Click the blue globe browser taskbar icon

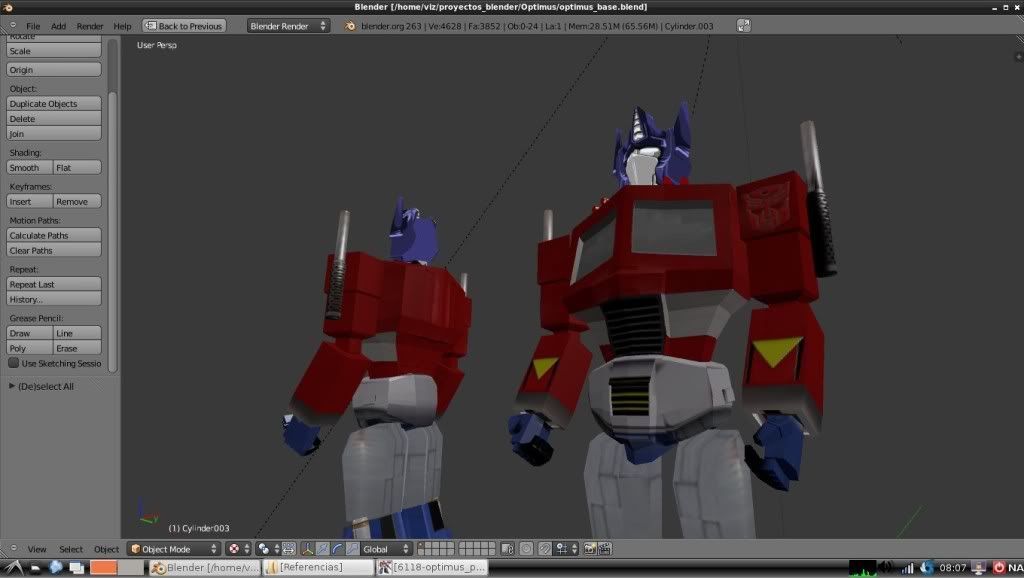point(56,568)
